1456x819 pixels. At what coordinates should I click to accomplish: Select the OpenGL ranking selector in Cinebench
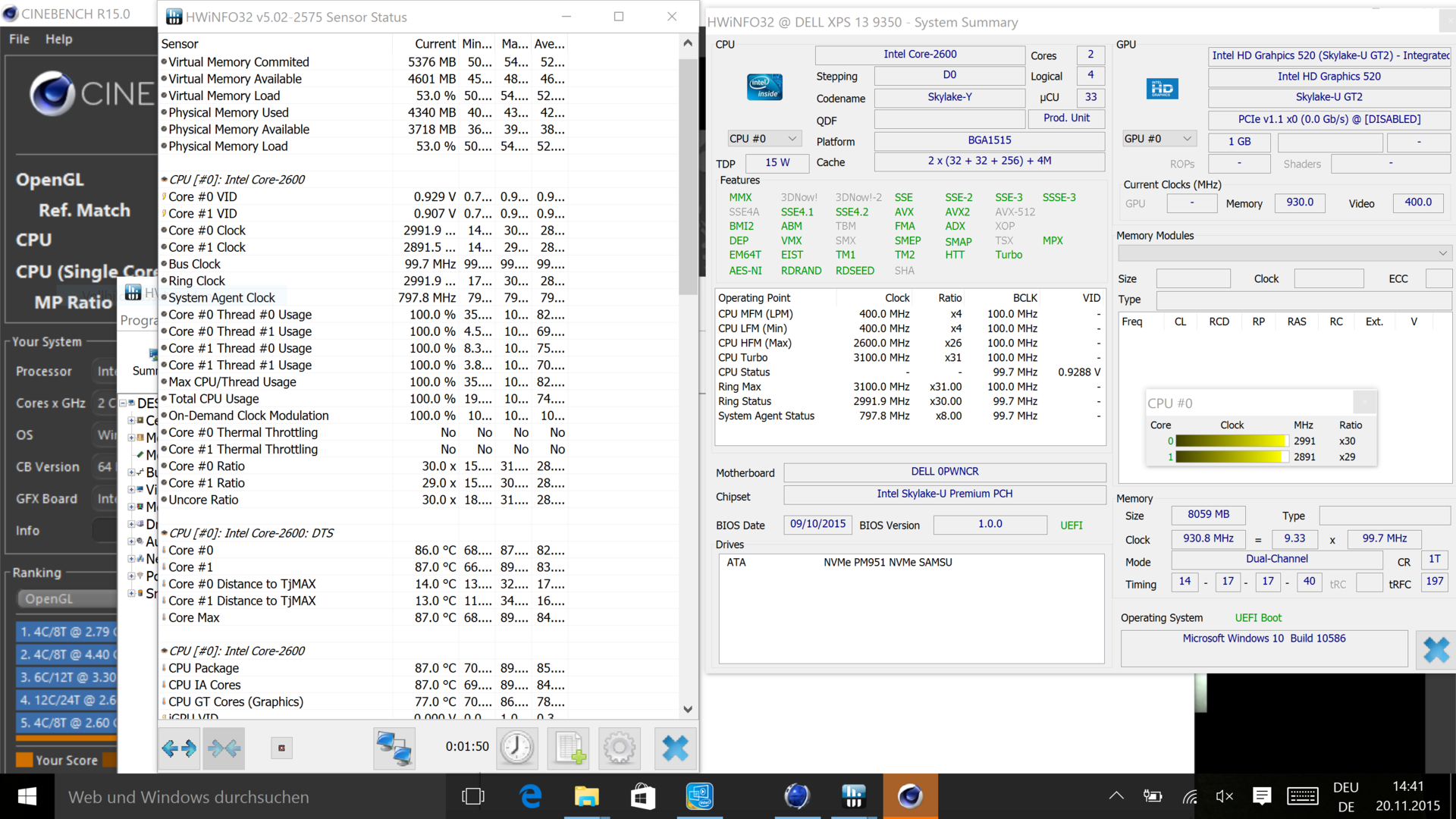(67, 599)
